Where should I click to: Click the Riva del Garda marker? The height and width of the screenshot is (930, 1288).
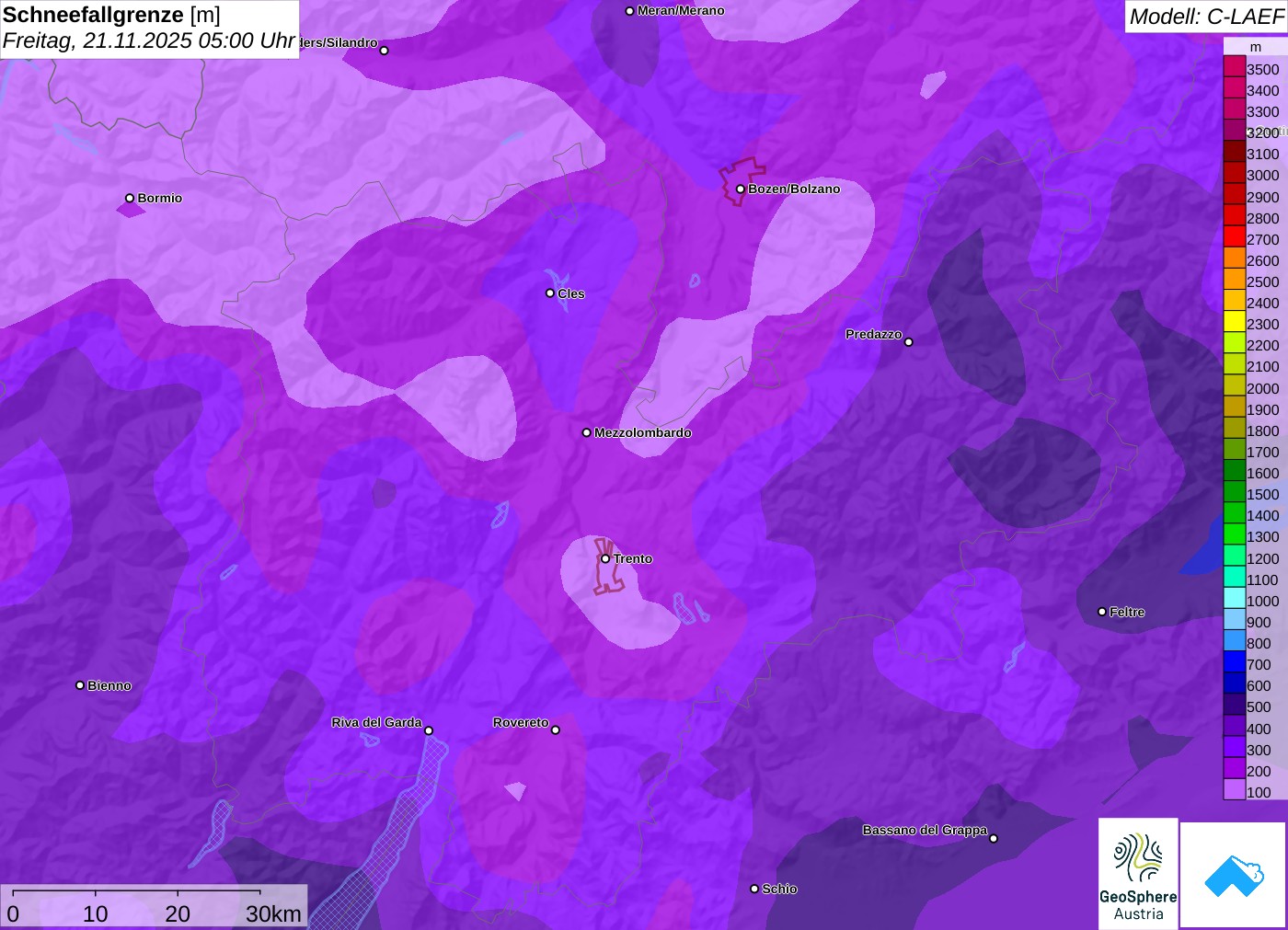[429, 731]
